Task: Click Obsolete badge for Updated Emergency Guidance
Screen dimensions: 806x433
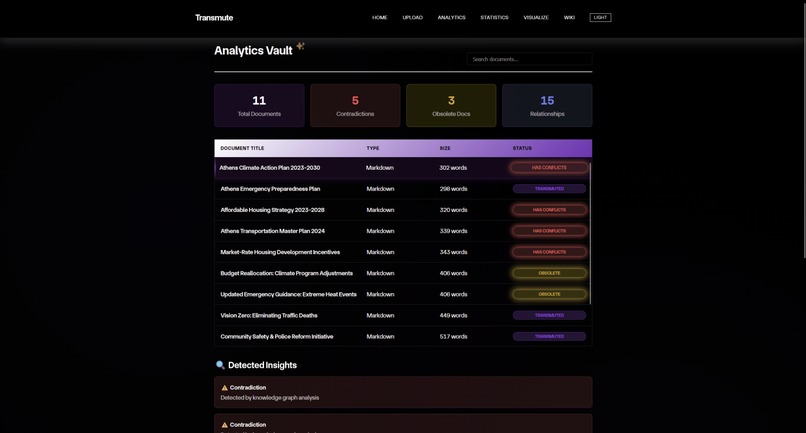Action: click(549, 294)
